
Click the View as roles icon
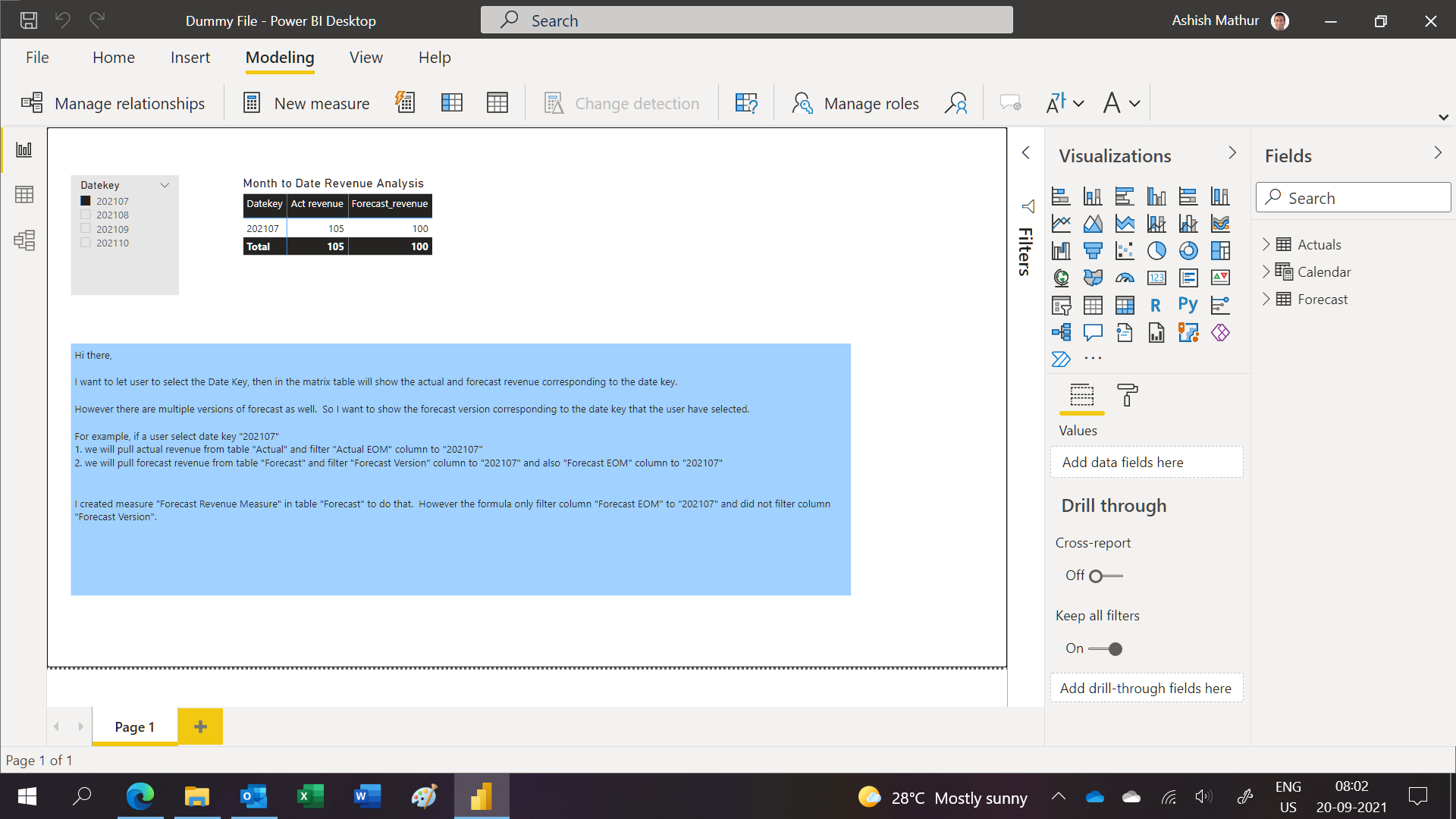tap(955, 102)
